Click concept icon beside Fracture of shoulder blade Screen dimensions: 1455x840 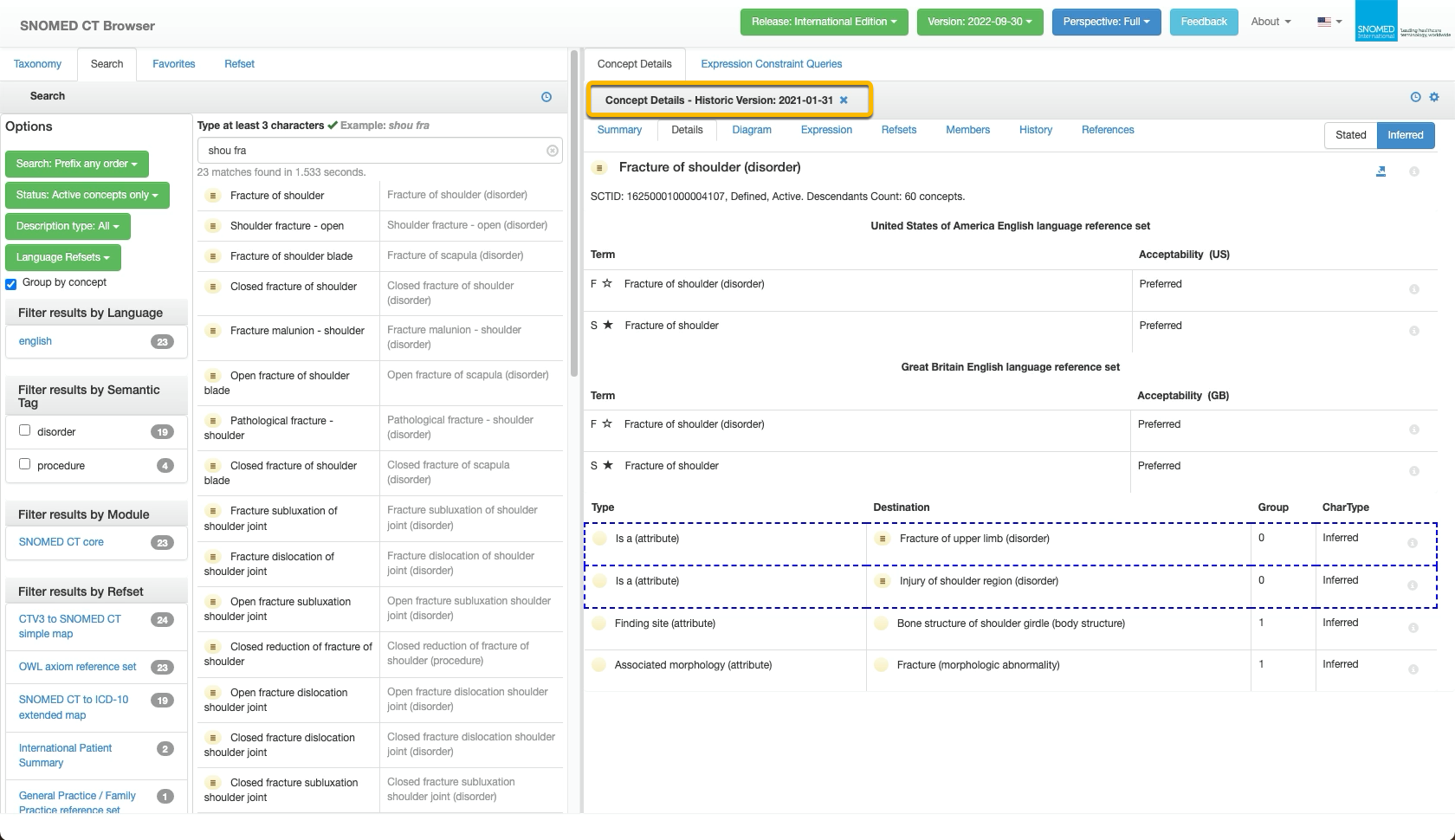click(213, 256)
